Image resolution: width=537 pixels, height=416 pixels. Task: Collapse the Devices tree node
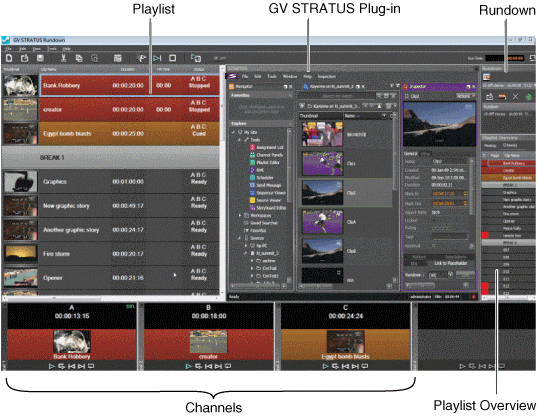239,238
